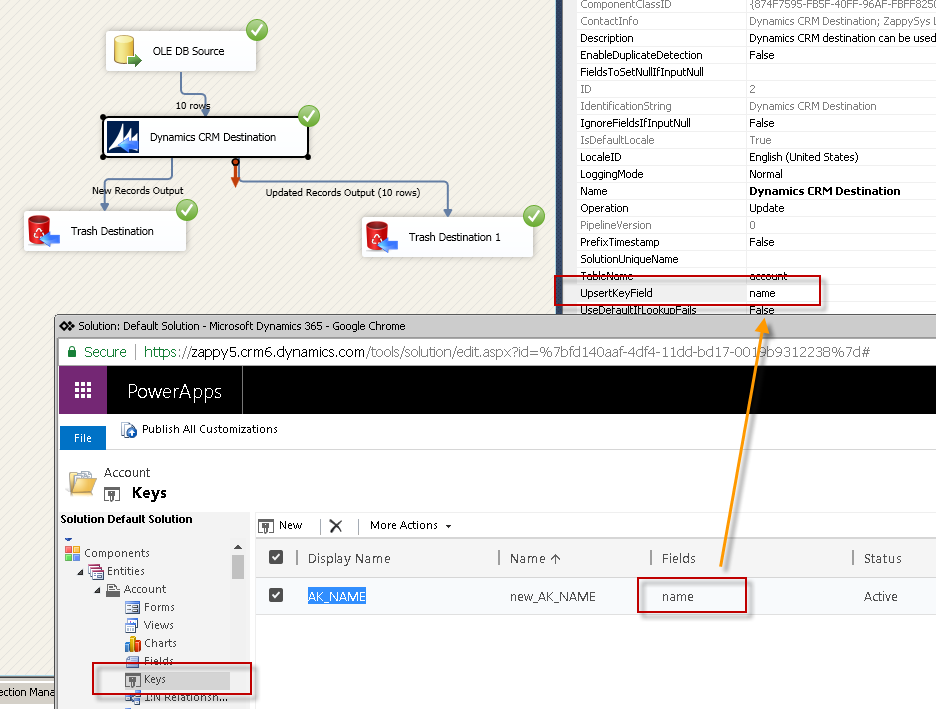Click the Entities icon in solution tree
The height and width of the screenshot is (709, 936).
click(96, 572)
